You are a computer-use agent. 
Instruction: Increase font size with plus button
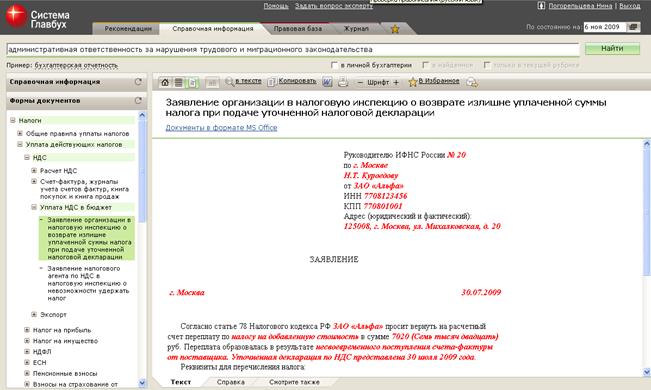396,83
